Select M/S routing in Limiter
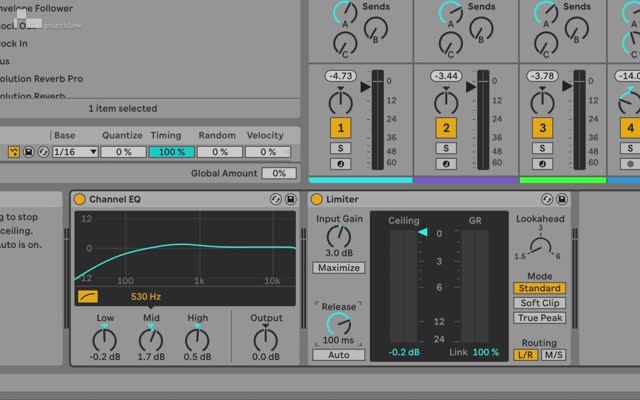Viewport: 640px width, 400px height. pos(554,355)
